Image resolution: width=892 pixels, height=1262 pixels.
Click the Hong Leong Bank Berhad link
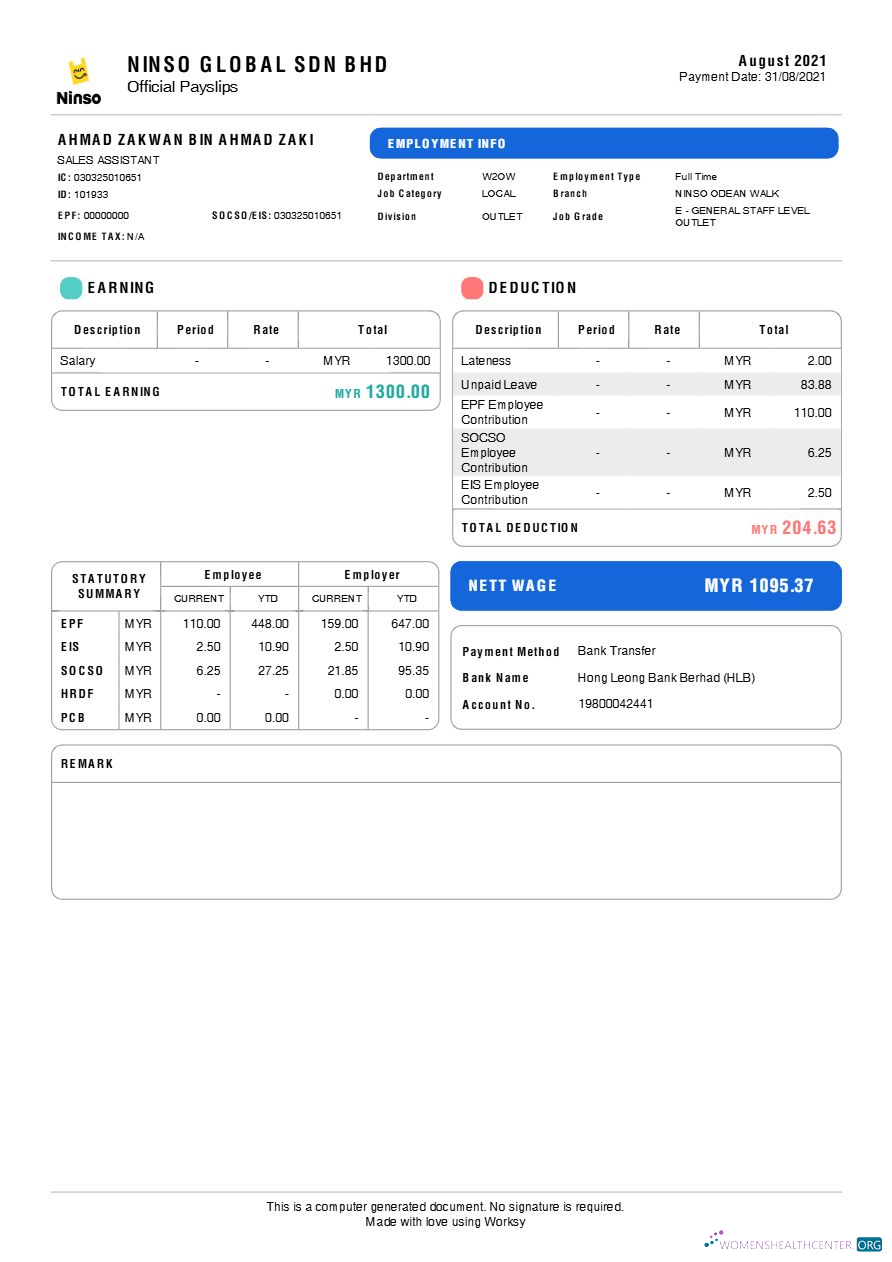pos(650,677)
